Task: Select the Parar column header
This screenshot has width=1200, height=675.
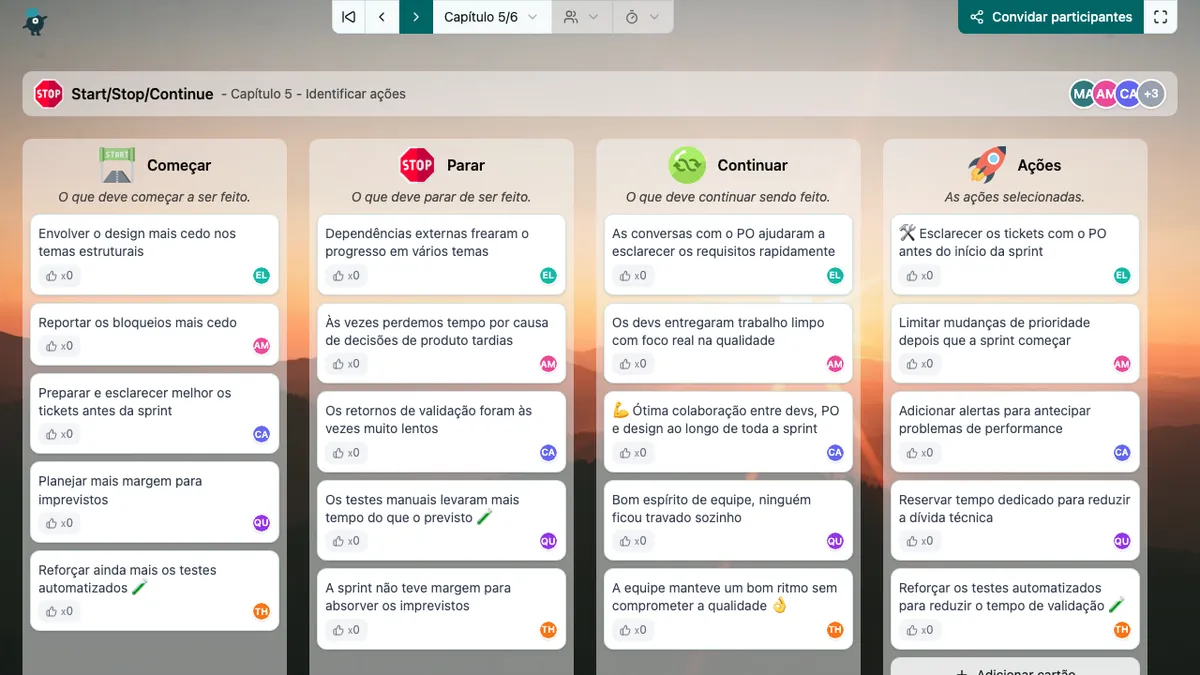Action: [465, 166]
